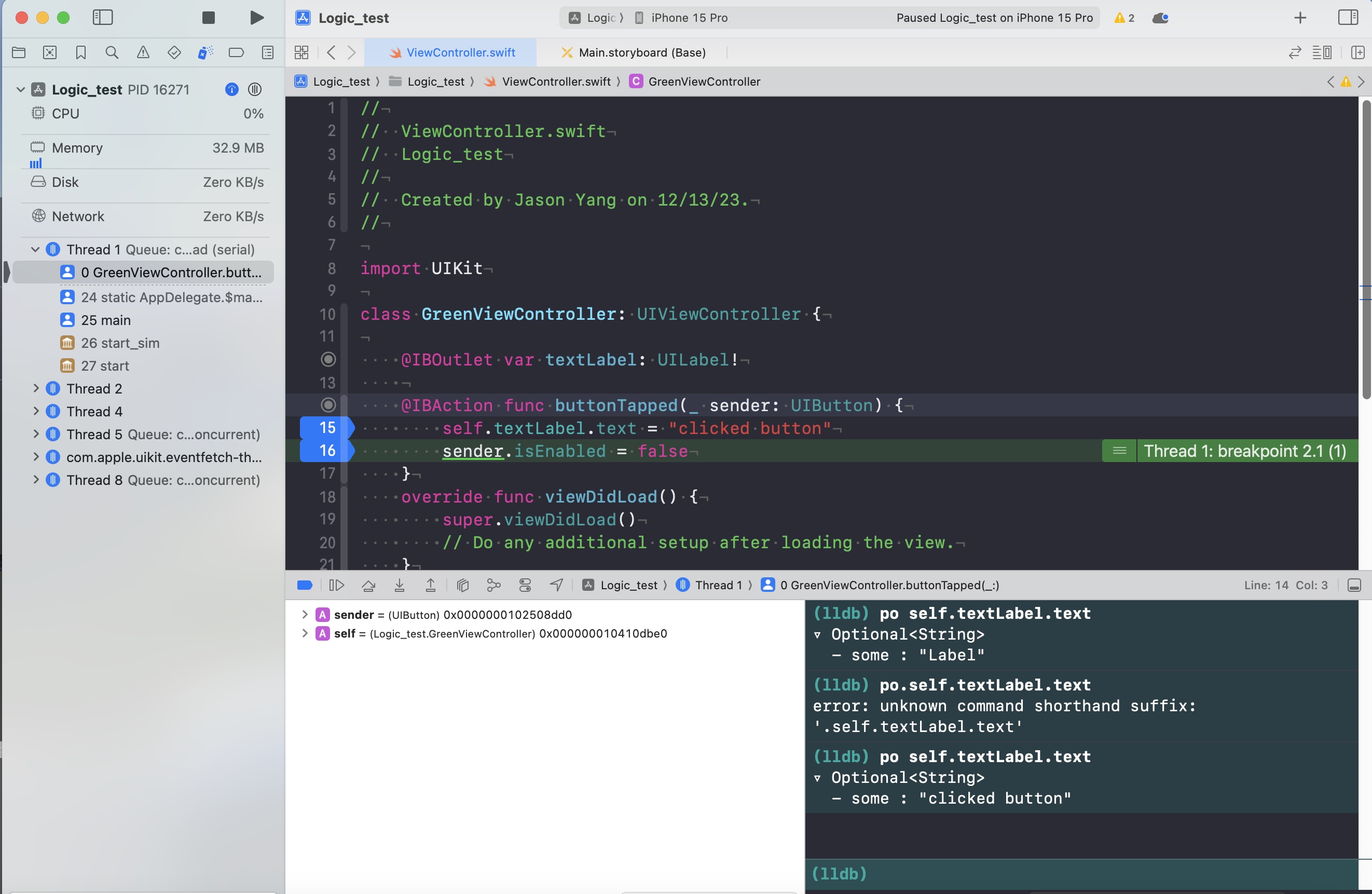Click the Simulate Location arrow icon
This screenshot has height=894, width=1372.
coord(556,586)
